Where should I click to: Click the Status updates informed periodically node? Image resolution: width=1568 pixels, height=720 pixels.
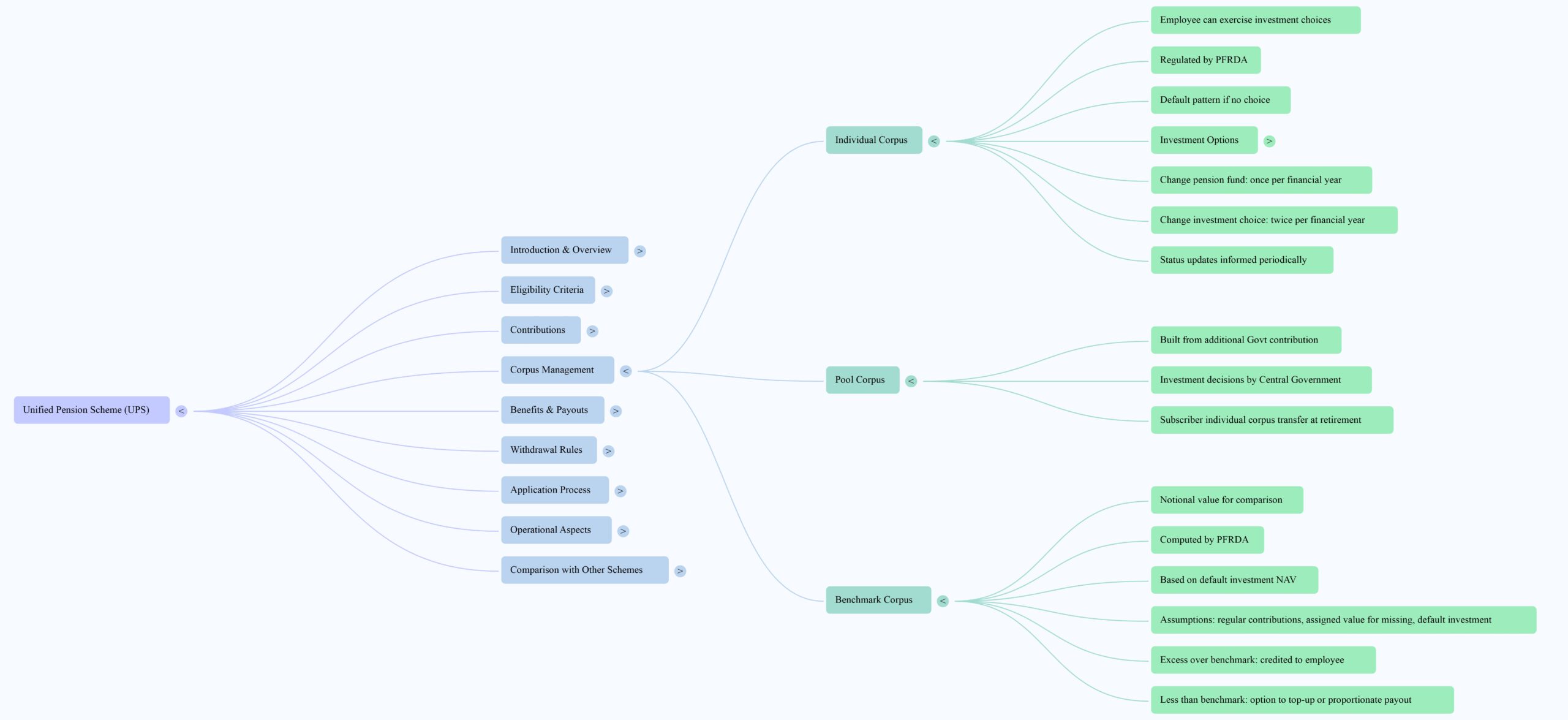[x=1241, y=260]
